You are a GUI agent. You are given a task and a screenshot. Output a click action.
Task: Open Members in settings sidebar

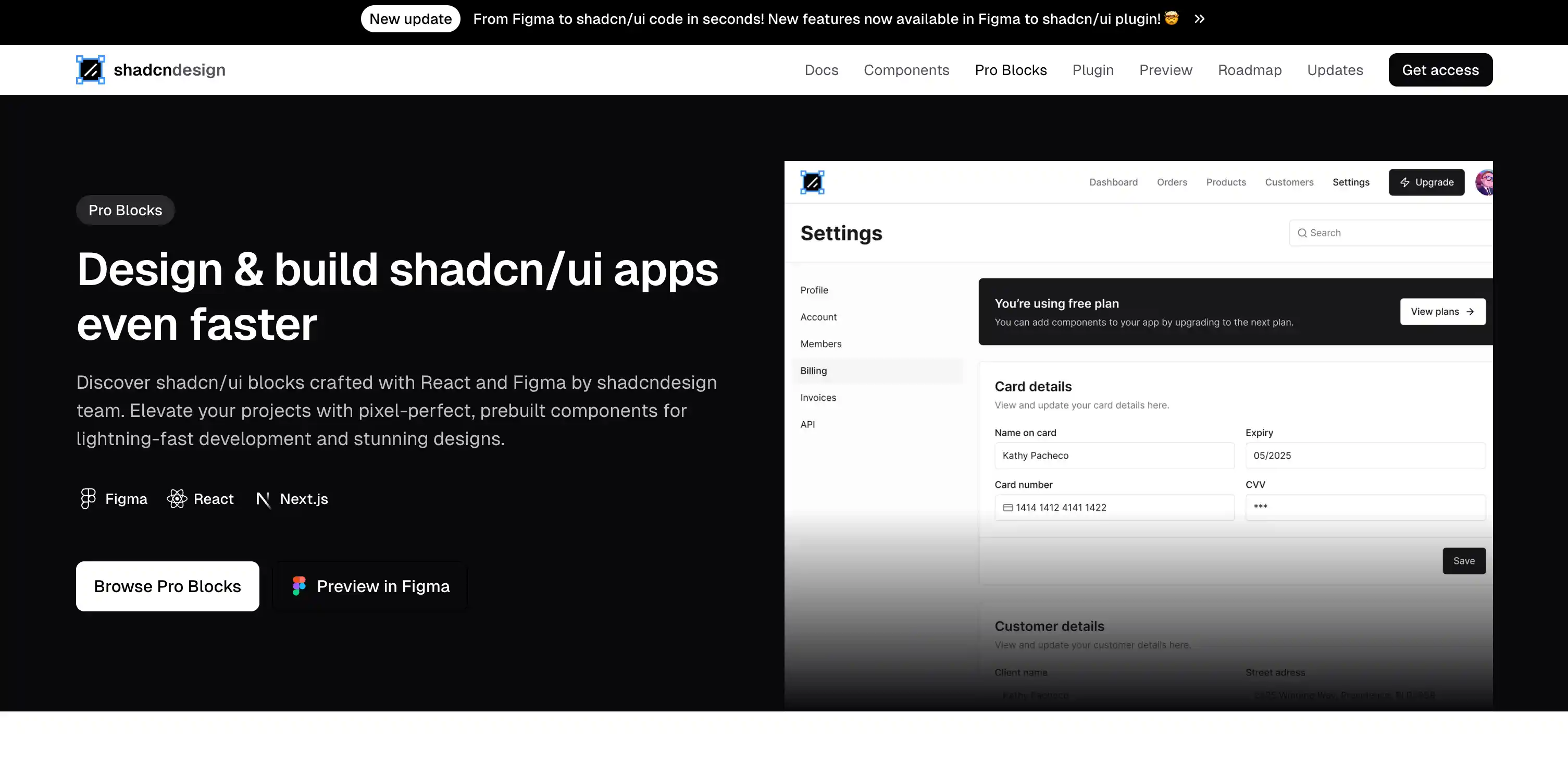coord(820,343)
